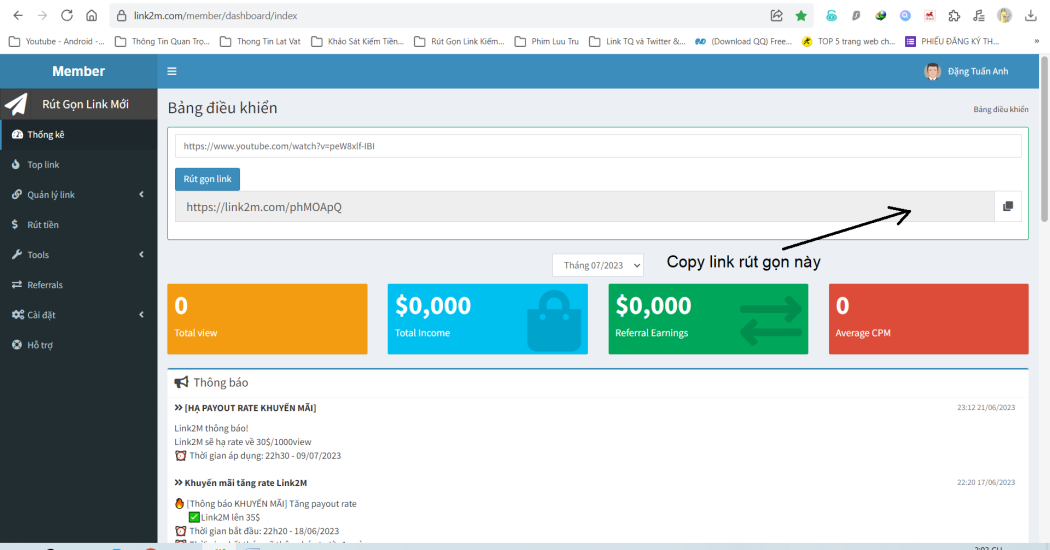This screenshot has height=550, width=1050.
Task: Click the orange Total view card
Action: [x=267, y=319]
